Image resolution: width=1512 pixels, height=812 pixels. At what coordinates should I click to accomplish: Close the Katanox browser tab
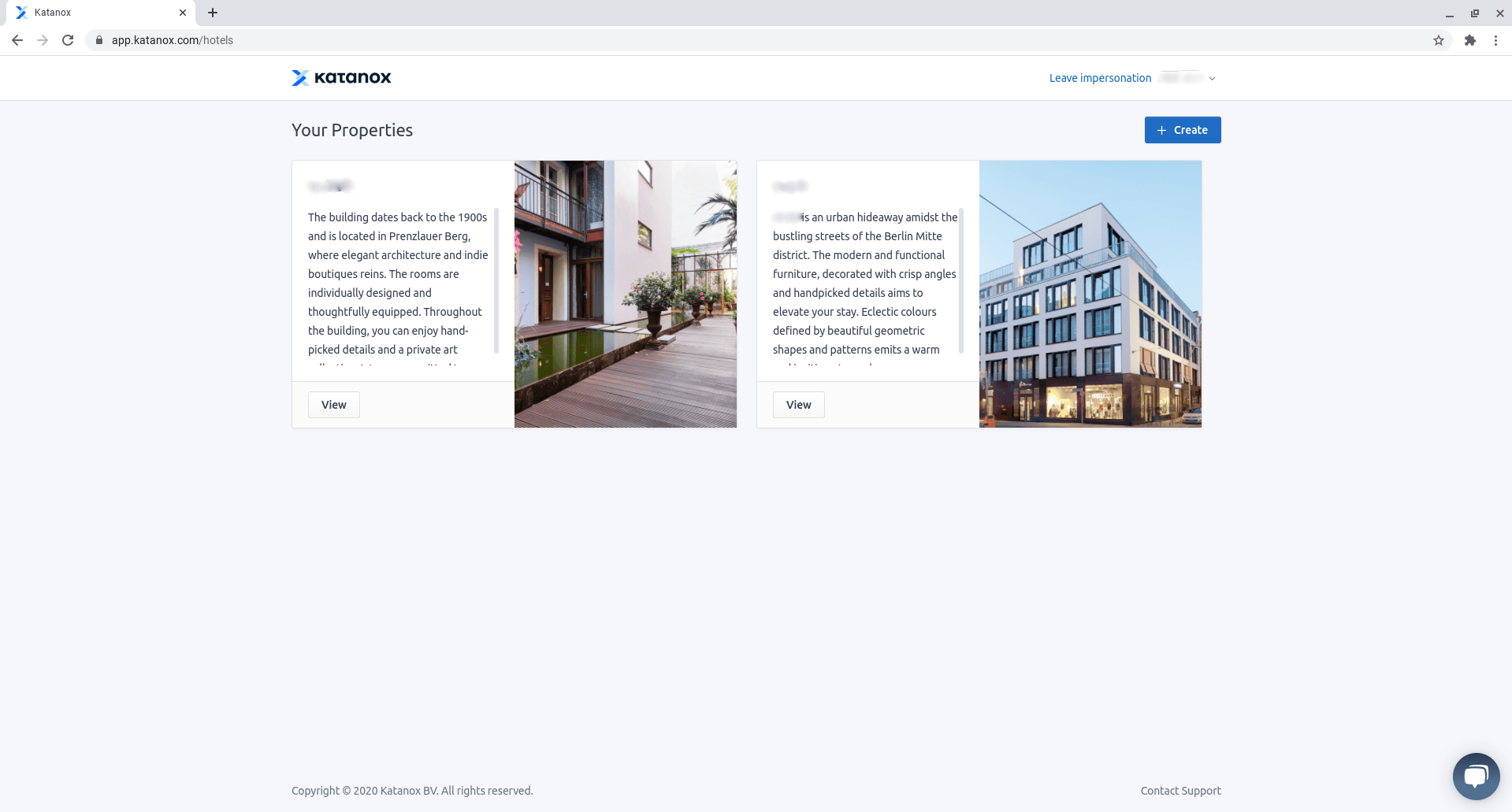[183, 13]
